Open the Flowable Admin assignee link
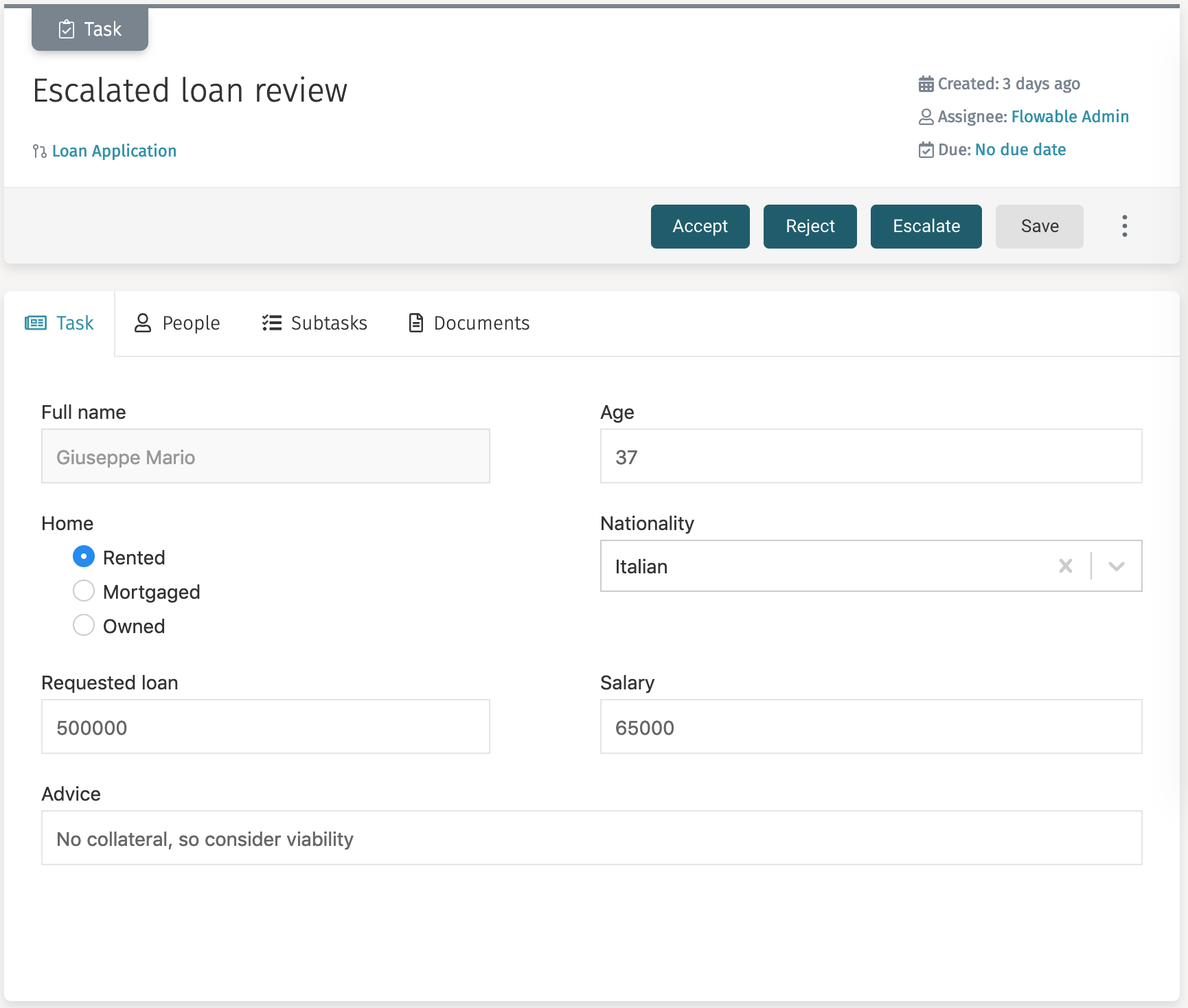Screen dimensions: 1188x1008 (1069, 117)
